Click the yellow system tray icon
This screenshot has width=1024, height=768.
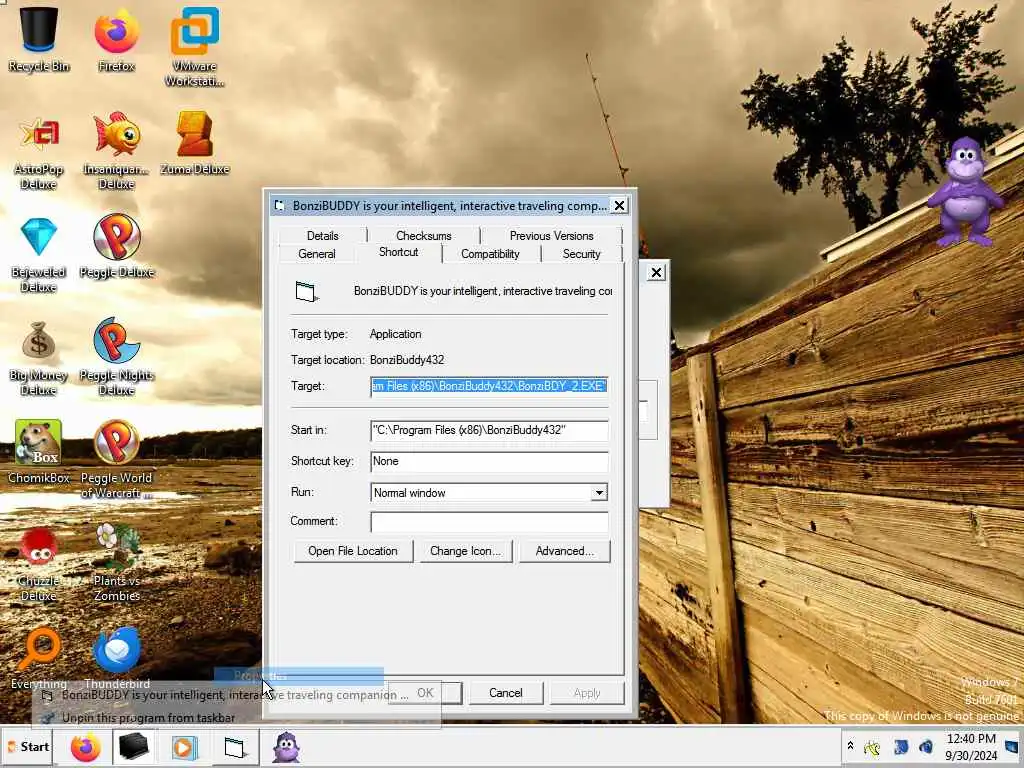[872, 747]
